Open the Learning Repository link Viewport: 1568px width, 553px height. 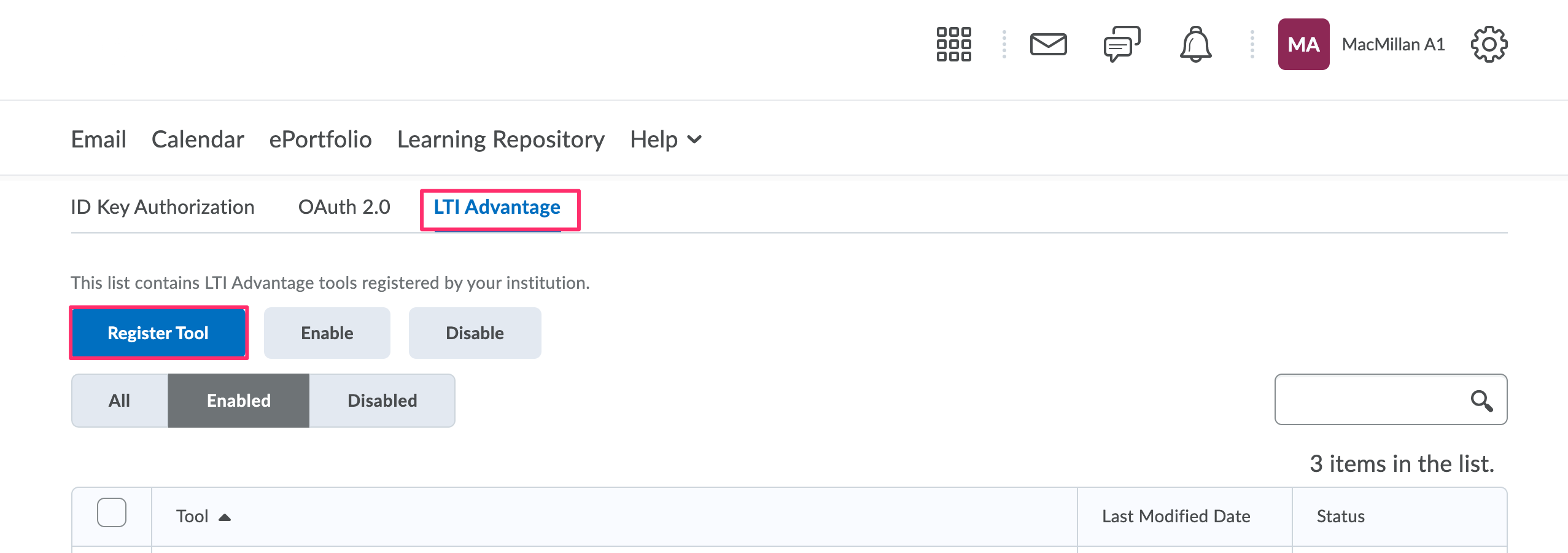tap(500, 139)
